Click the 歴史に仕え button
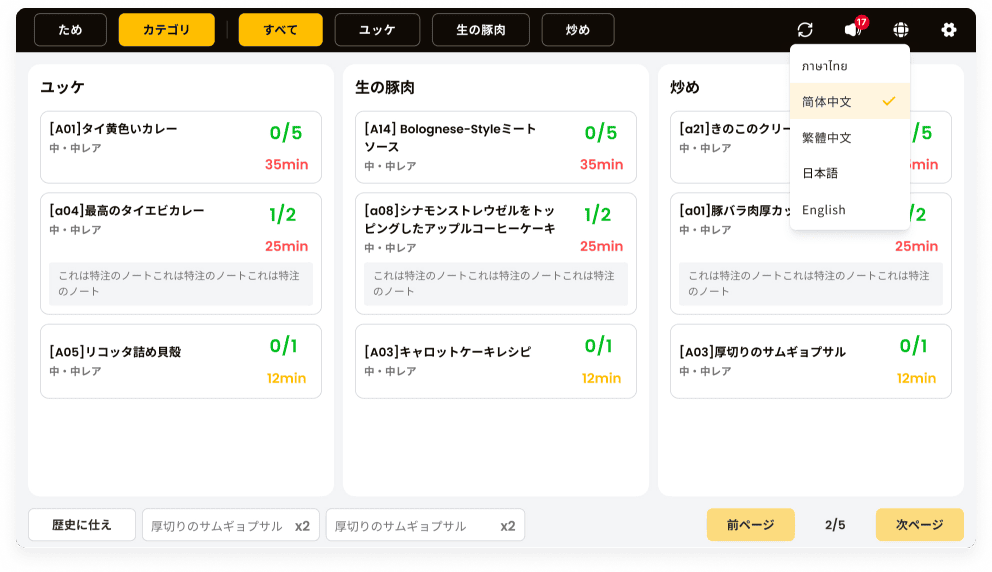The image size is (992, 572). (x=81, y=525)
